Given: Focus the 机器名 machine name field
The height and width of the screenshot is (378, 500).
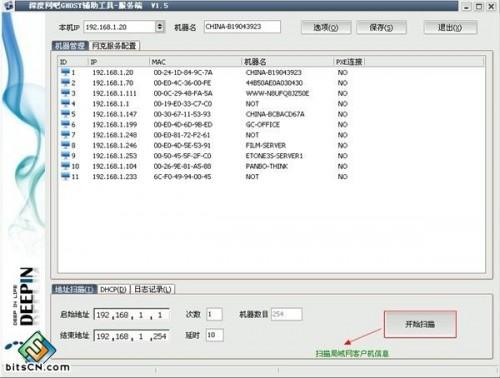Looking at the screenshot, I should 242,27.
